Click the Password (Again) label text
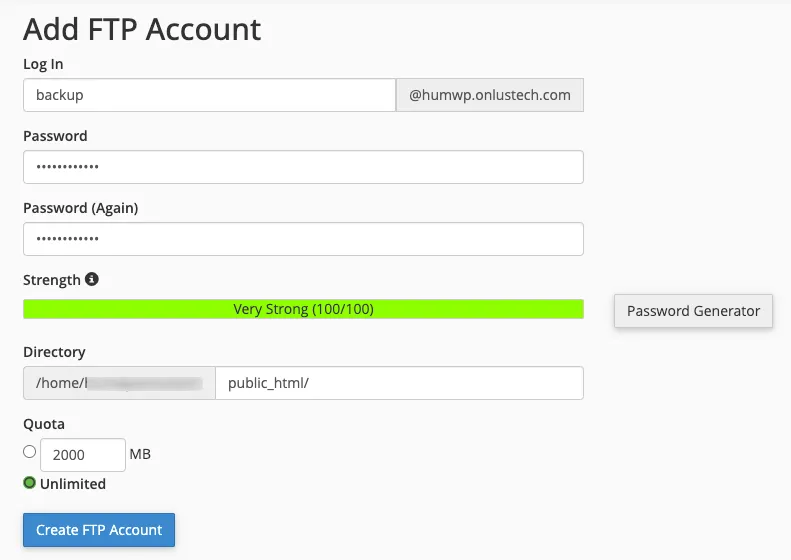Screen dimensions: 791x560 tap(80, 208)
